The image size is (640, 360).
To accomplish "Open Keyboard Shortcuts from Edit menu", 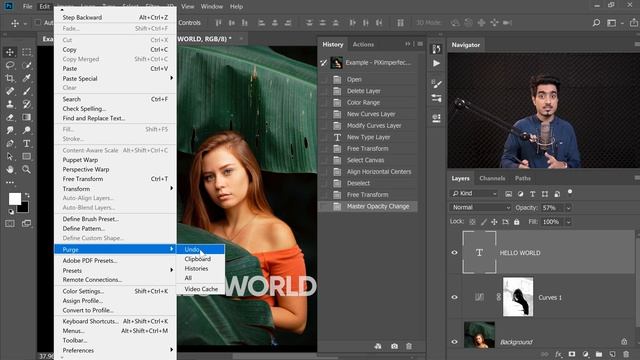I will pos(116,321).
